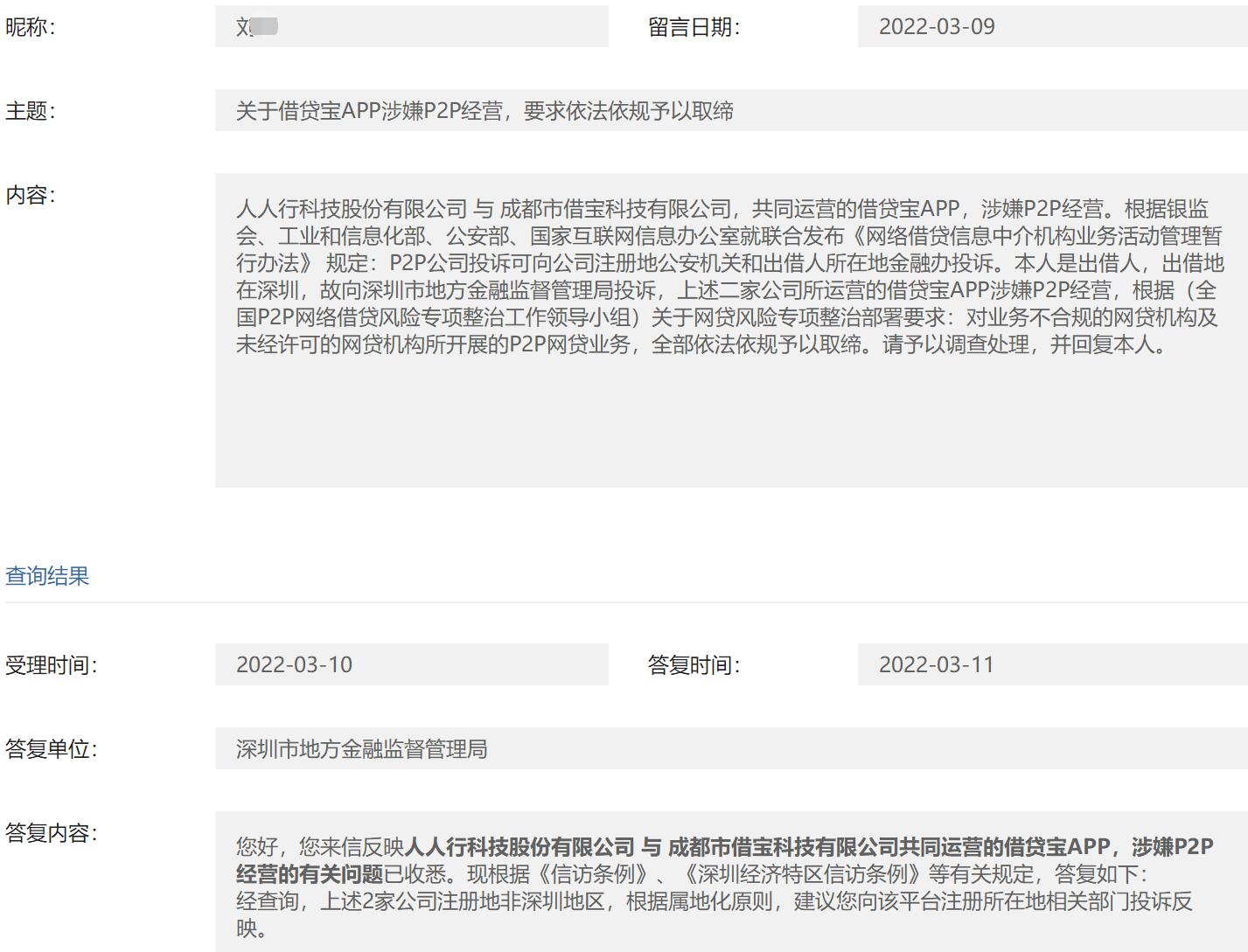Viewport: 1248px width, 952px height.
Task: Click the label 主题:
Action: coord(31,111)
